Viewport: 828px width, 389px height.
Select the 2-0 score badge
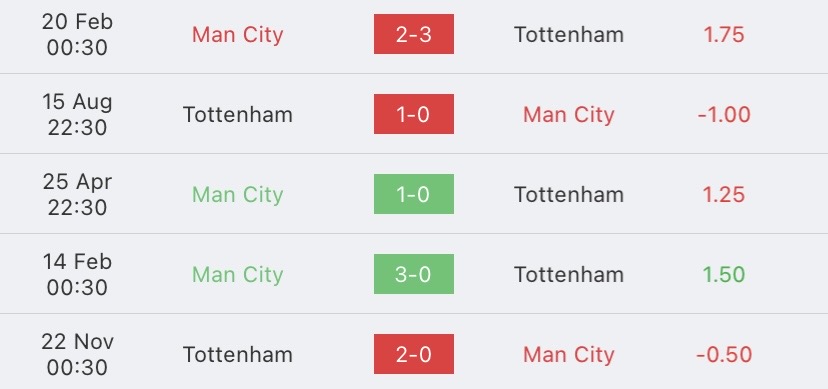[413, 354]
